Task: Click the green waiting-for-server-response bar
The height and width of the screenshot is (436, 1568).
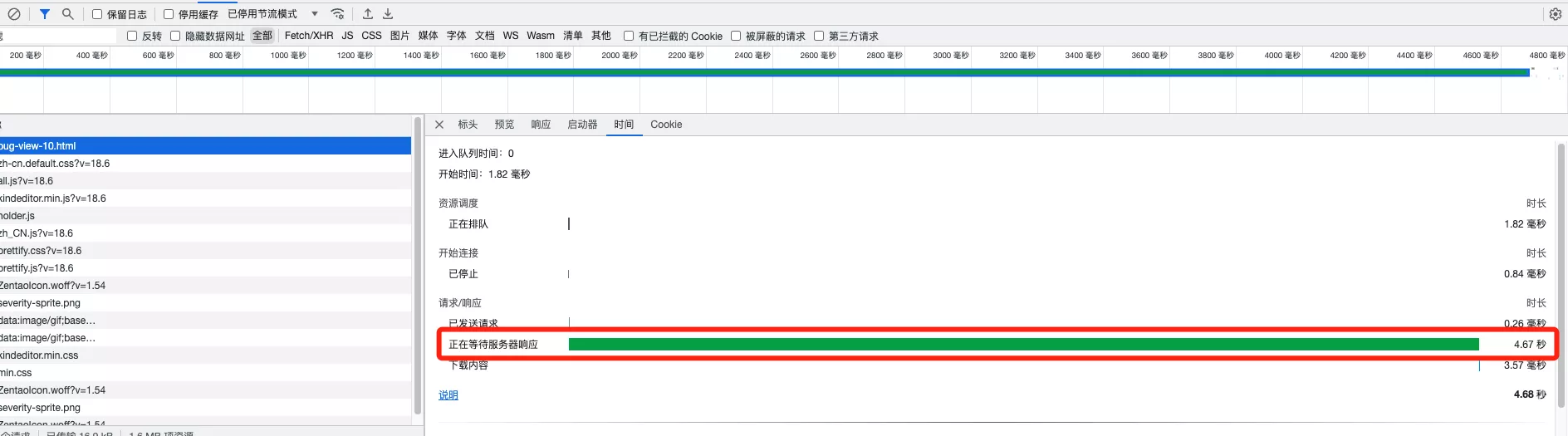Action: (1023, 345)
